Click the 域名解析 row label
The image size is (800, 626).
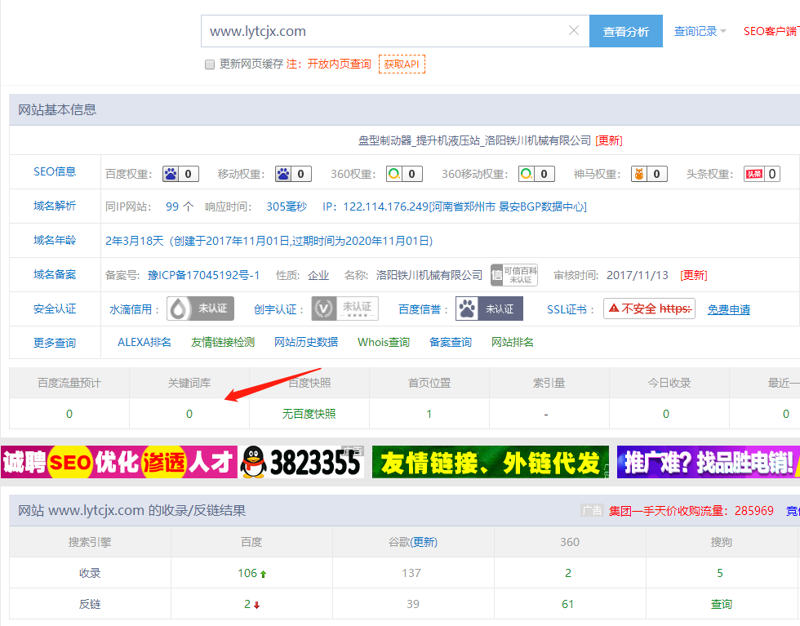point(55,206)
